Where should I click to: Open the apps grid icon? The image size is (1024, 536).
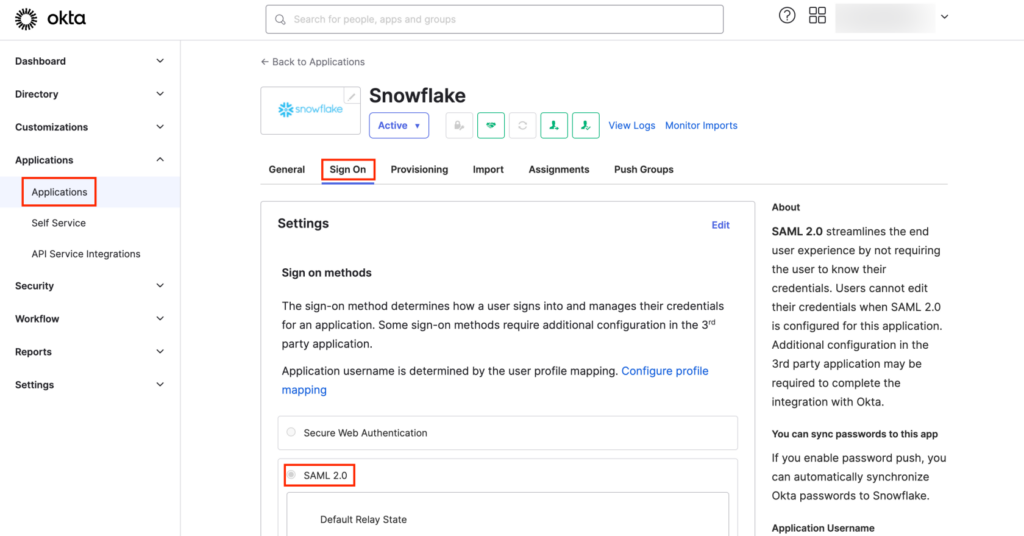(x=817, y=16)
